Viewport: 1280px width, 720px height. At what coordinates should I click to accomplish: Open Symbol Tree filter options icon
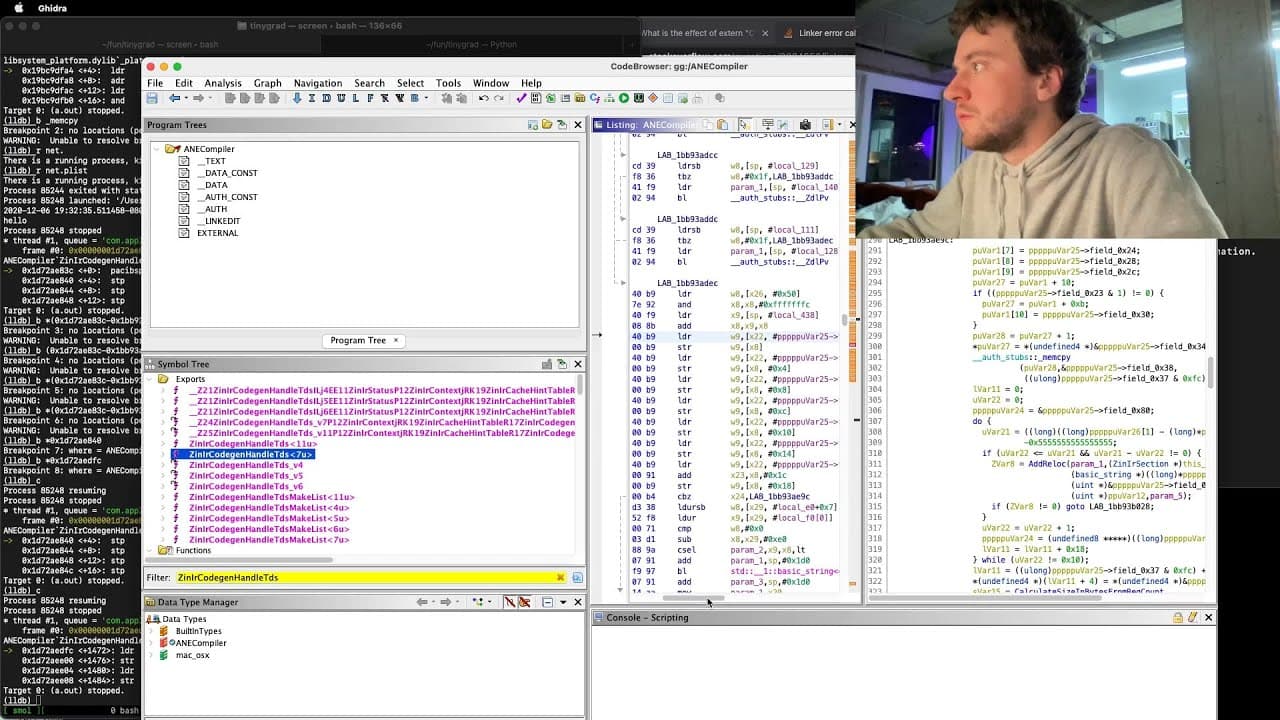click(577, 578)
